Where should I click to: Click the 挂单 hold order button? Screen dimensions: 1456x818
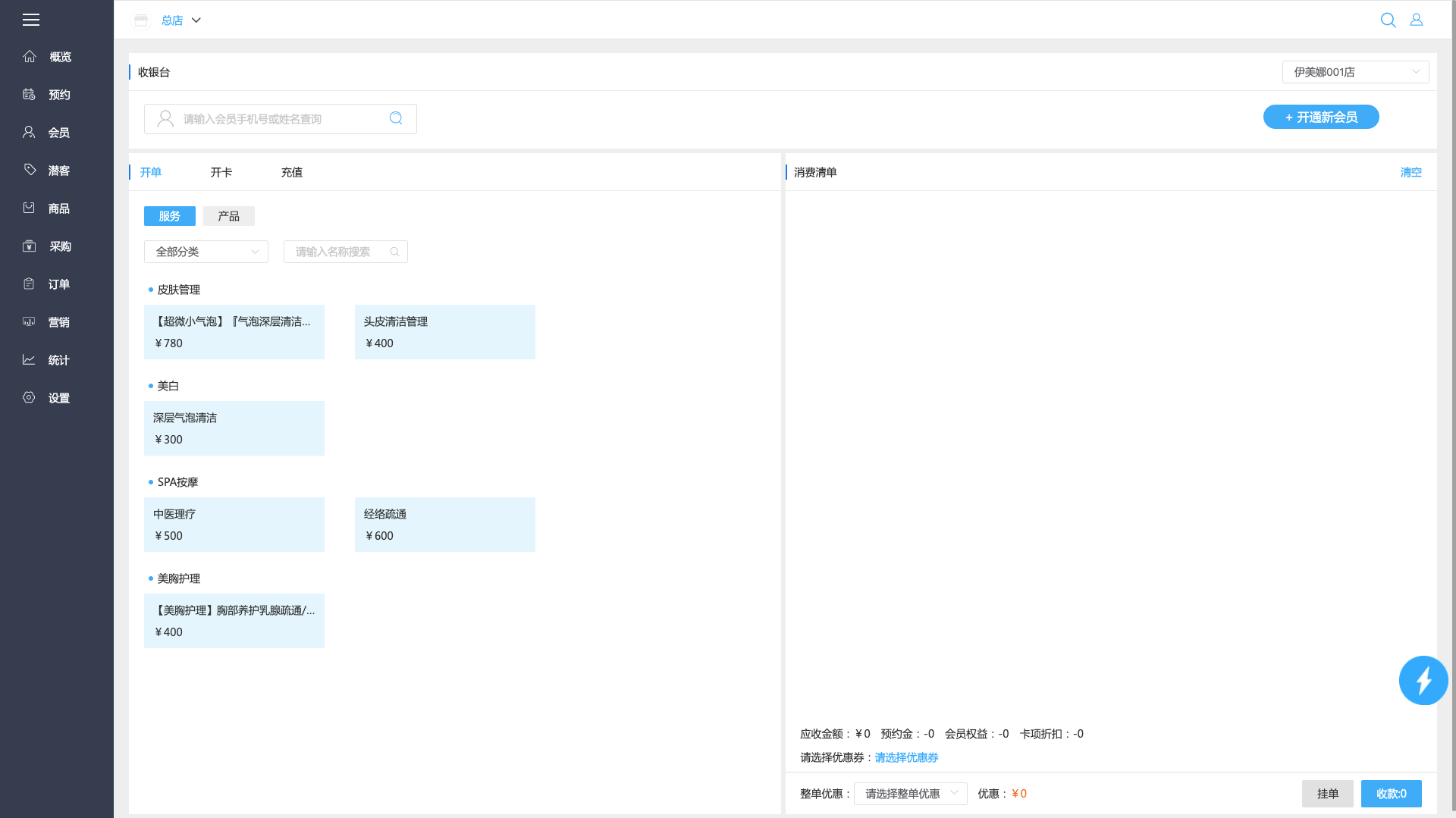pyautogui.click(x=1328, y=794)
